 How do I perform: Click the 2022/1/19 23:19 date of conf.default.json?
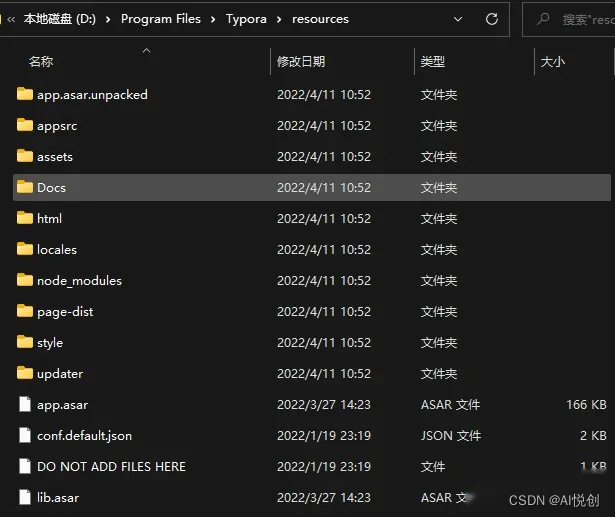(x=324, y=435)
